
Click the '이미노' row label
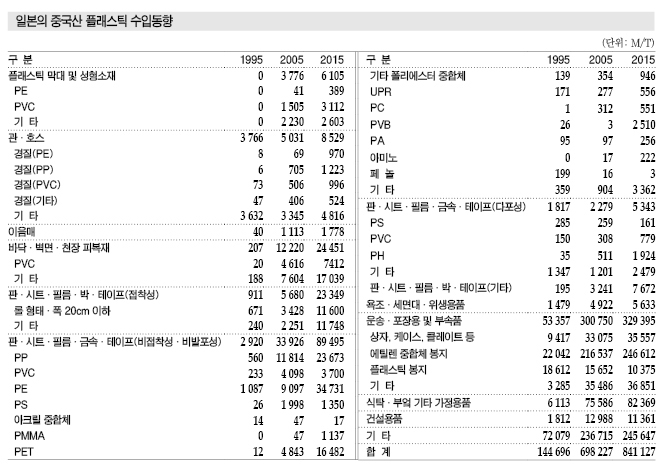[384, 157]
